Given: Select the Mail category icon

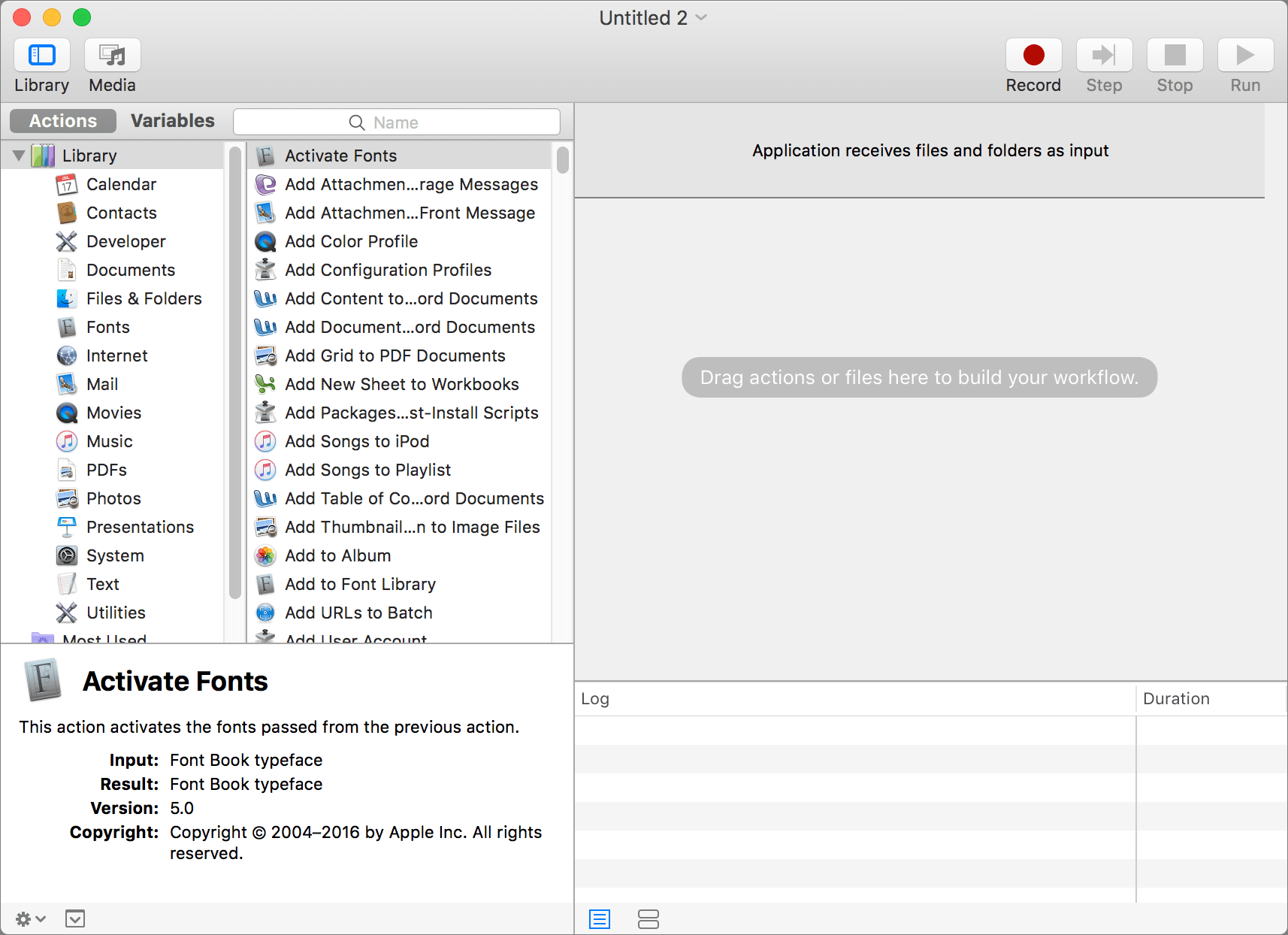Looking at the screenshot, I should pyautogui.click(x=67, y=384).
